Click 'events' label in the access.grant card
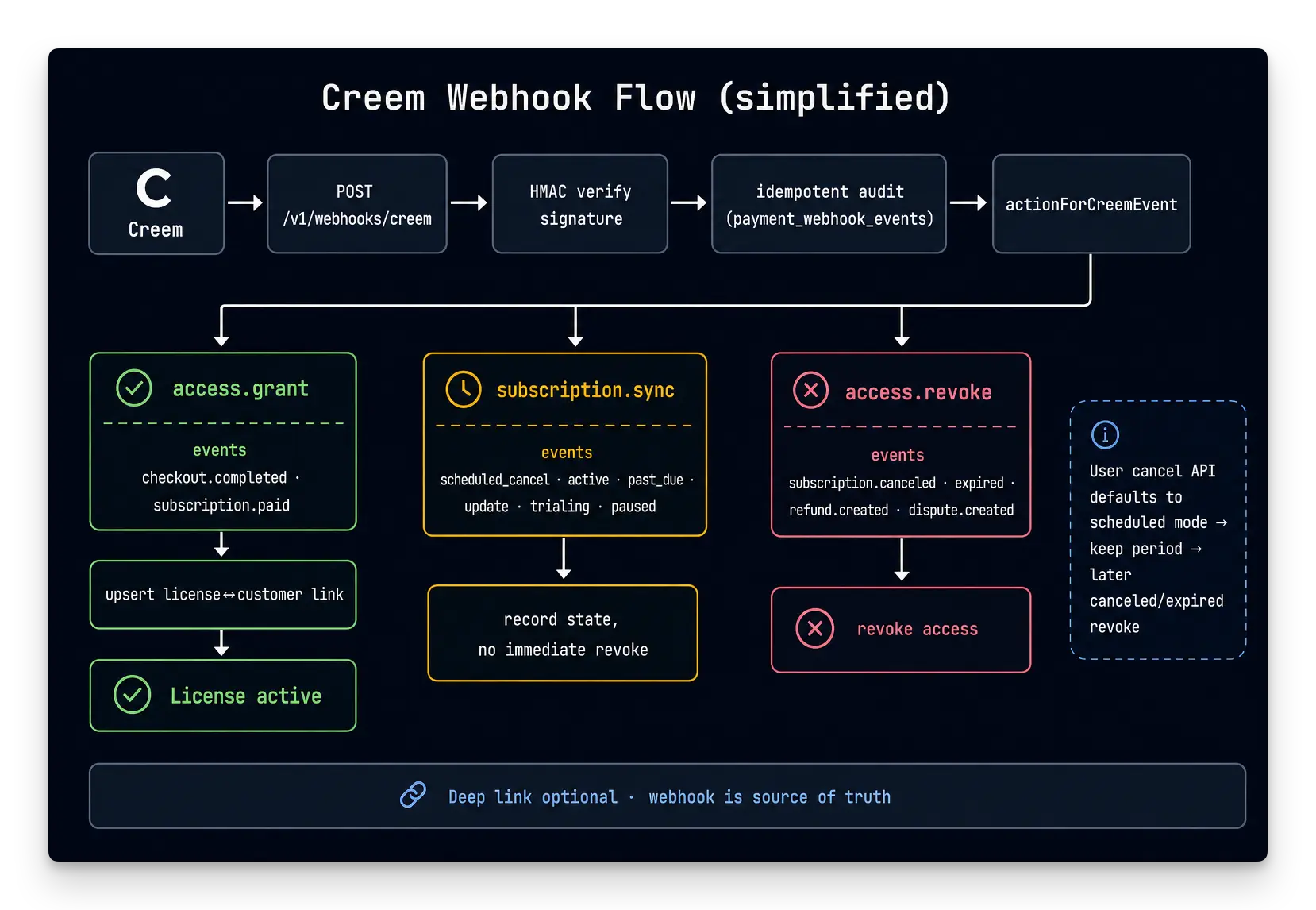 tap(220, 450)
